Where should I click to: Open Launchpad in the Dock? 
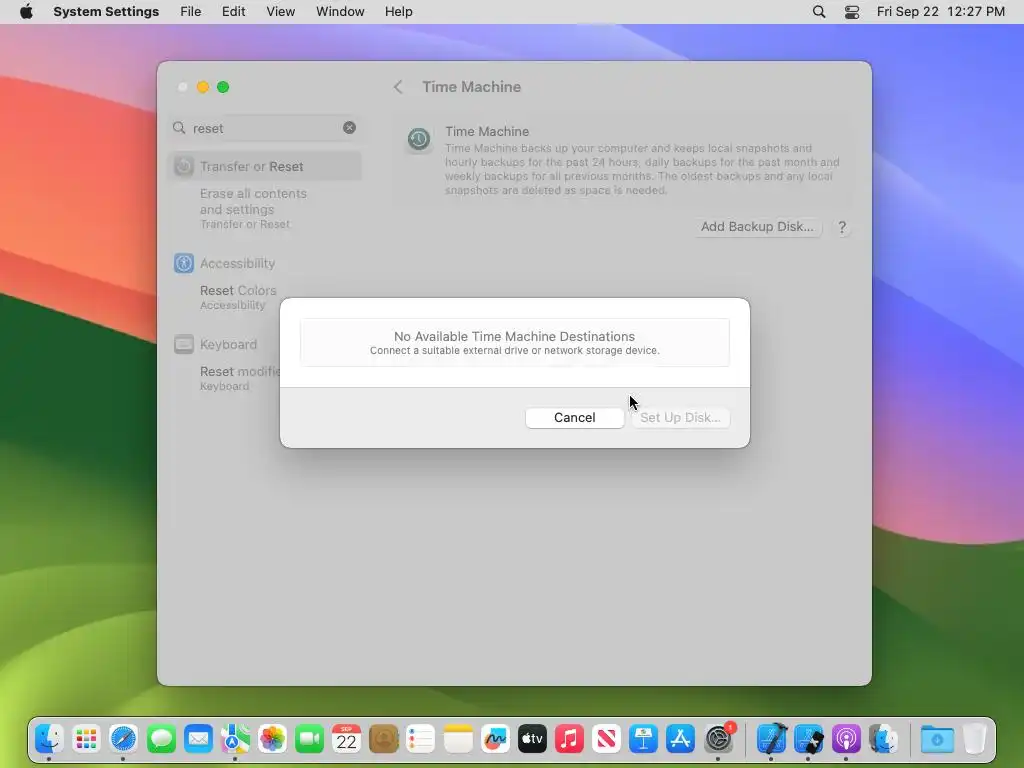[86, 739]
